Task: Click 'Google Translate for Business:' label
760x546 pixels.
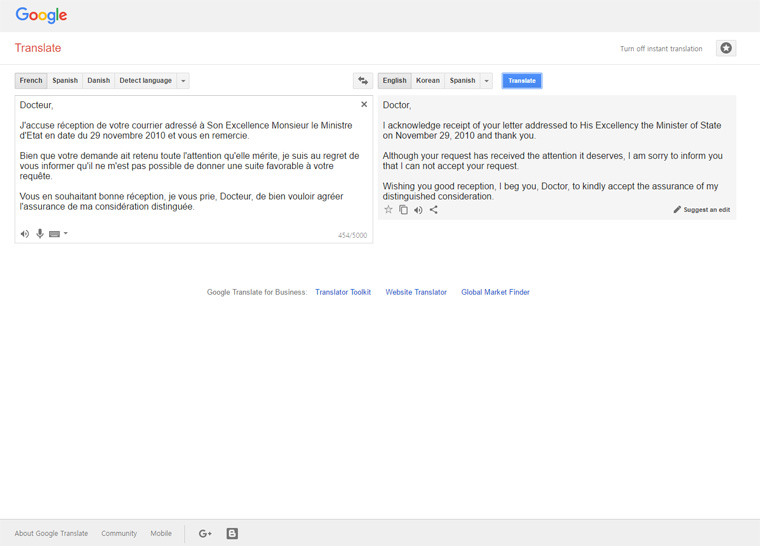Action: (x=257, y=292)
